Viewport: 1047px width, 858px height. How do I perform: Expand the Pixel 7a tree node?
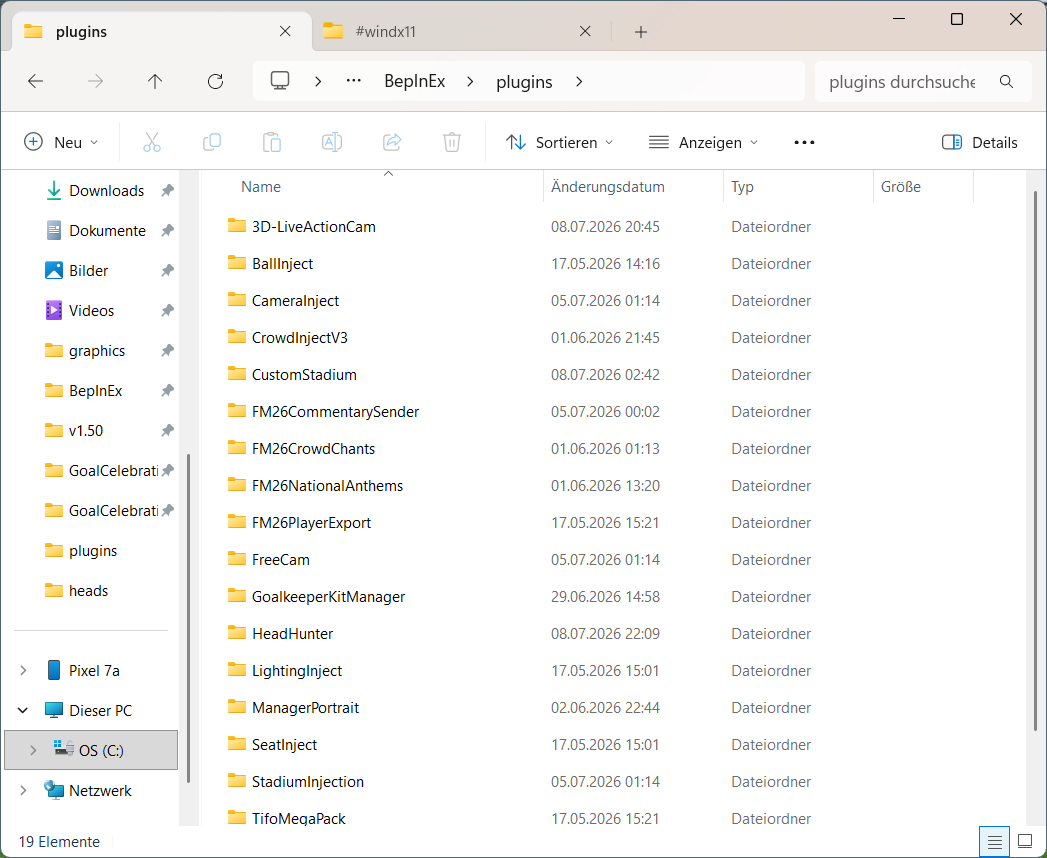[23, 670]
